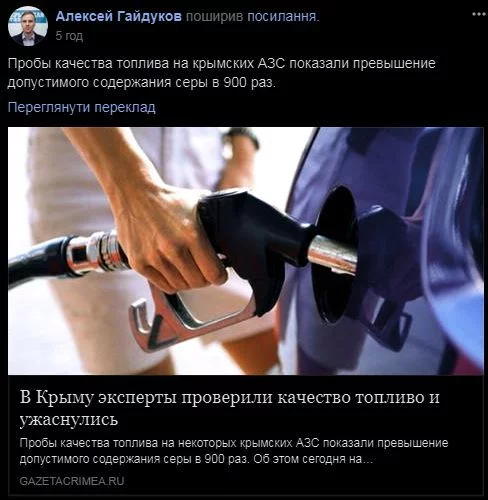The height and width of the screenshot is (500, 488).
Task: Visit the author name Алексей Гайдуков
Action: (119, 16)
